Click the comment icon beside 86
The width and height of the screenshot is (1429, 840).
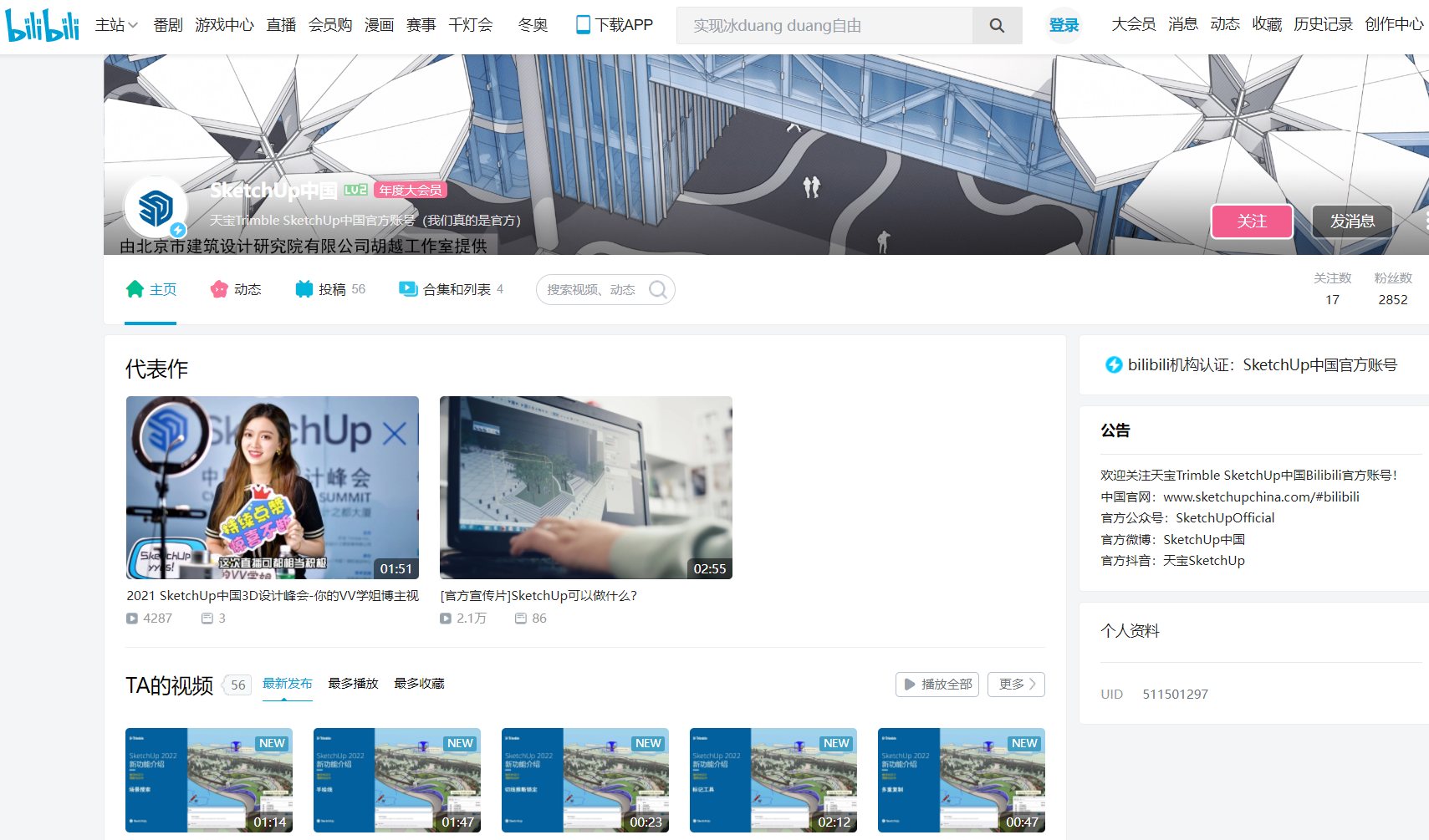pyautogui.click(x=521, y=619)
